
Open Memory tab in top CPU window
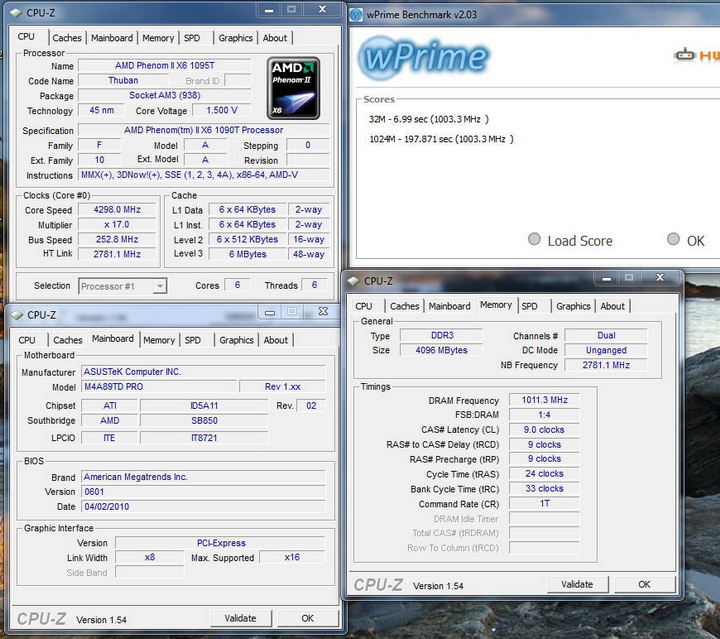tap(158, 38)
